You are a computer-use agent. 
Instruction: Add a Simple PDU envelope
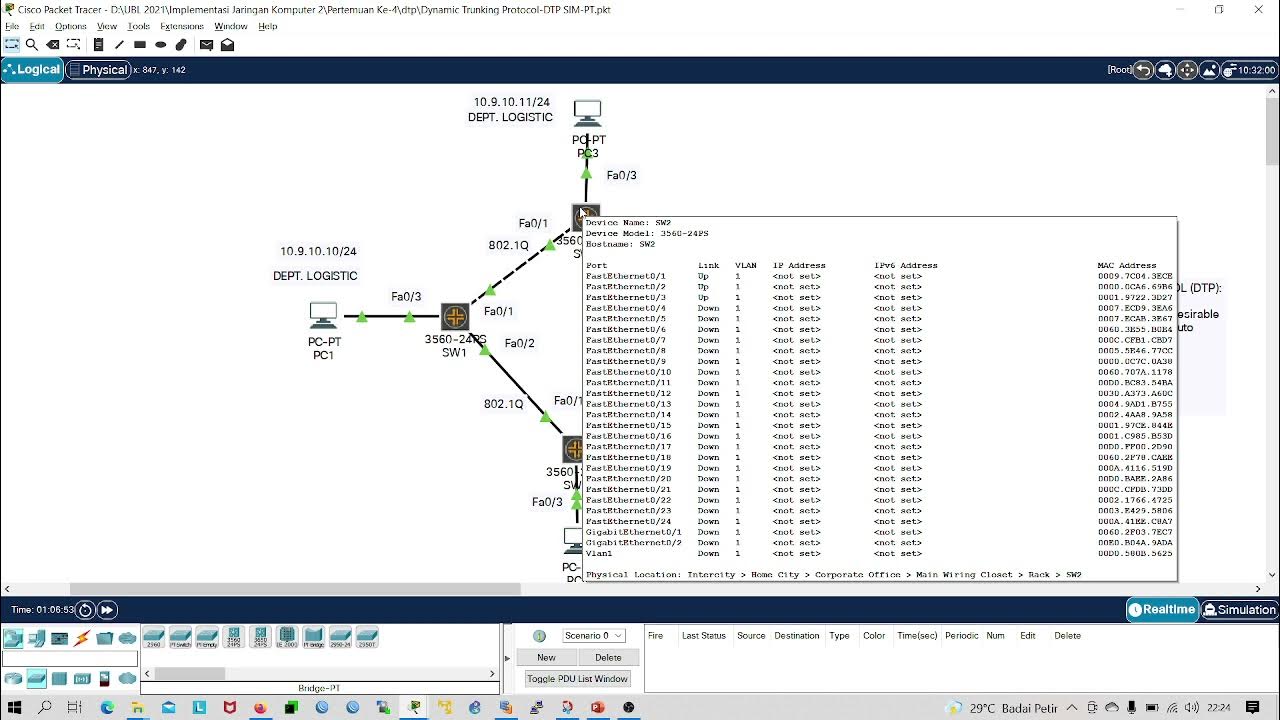tap(206, 45)
